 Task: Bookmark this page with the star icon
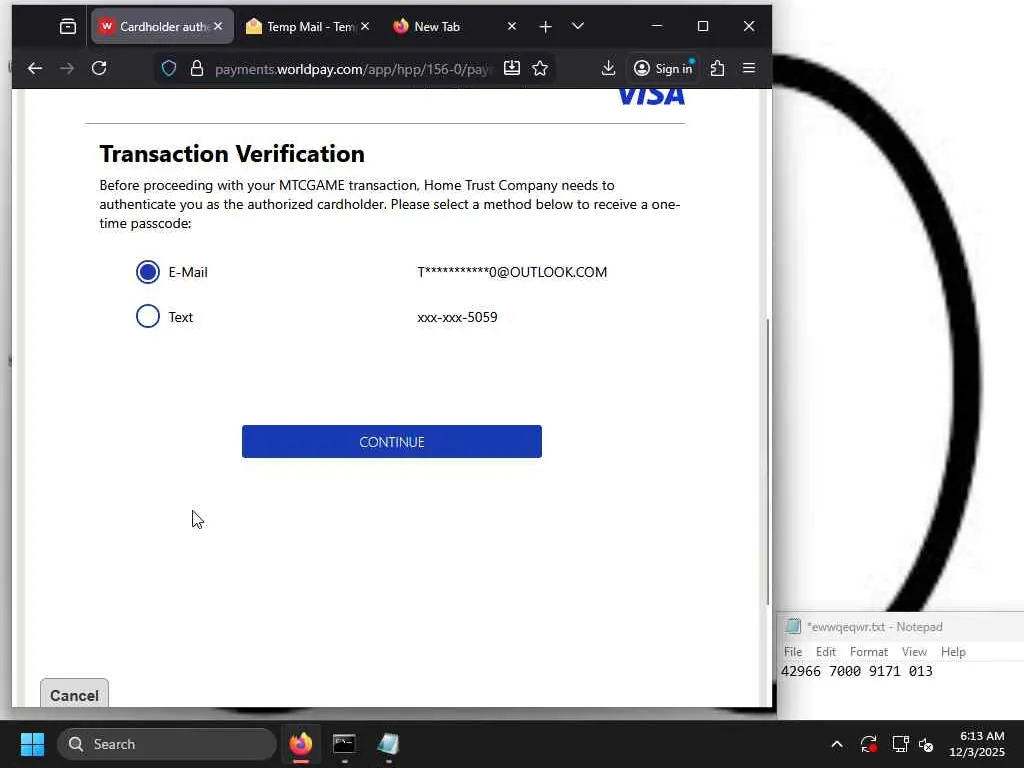(540, 69)
